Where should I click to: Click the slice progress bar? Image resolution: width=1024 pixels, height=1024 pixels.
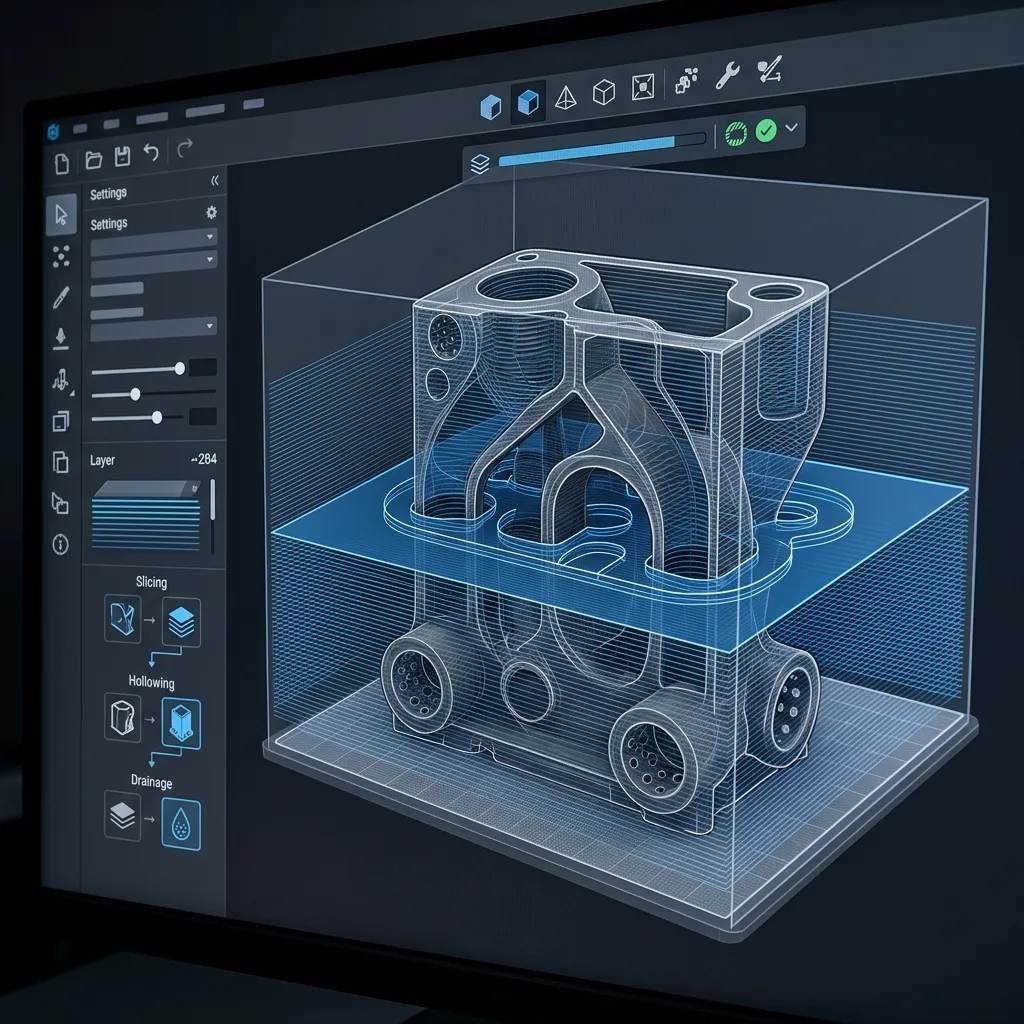coord(601,149)
